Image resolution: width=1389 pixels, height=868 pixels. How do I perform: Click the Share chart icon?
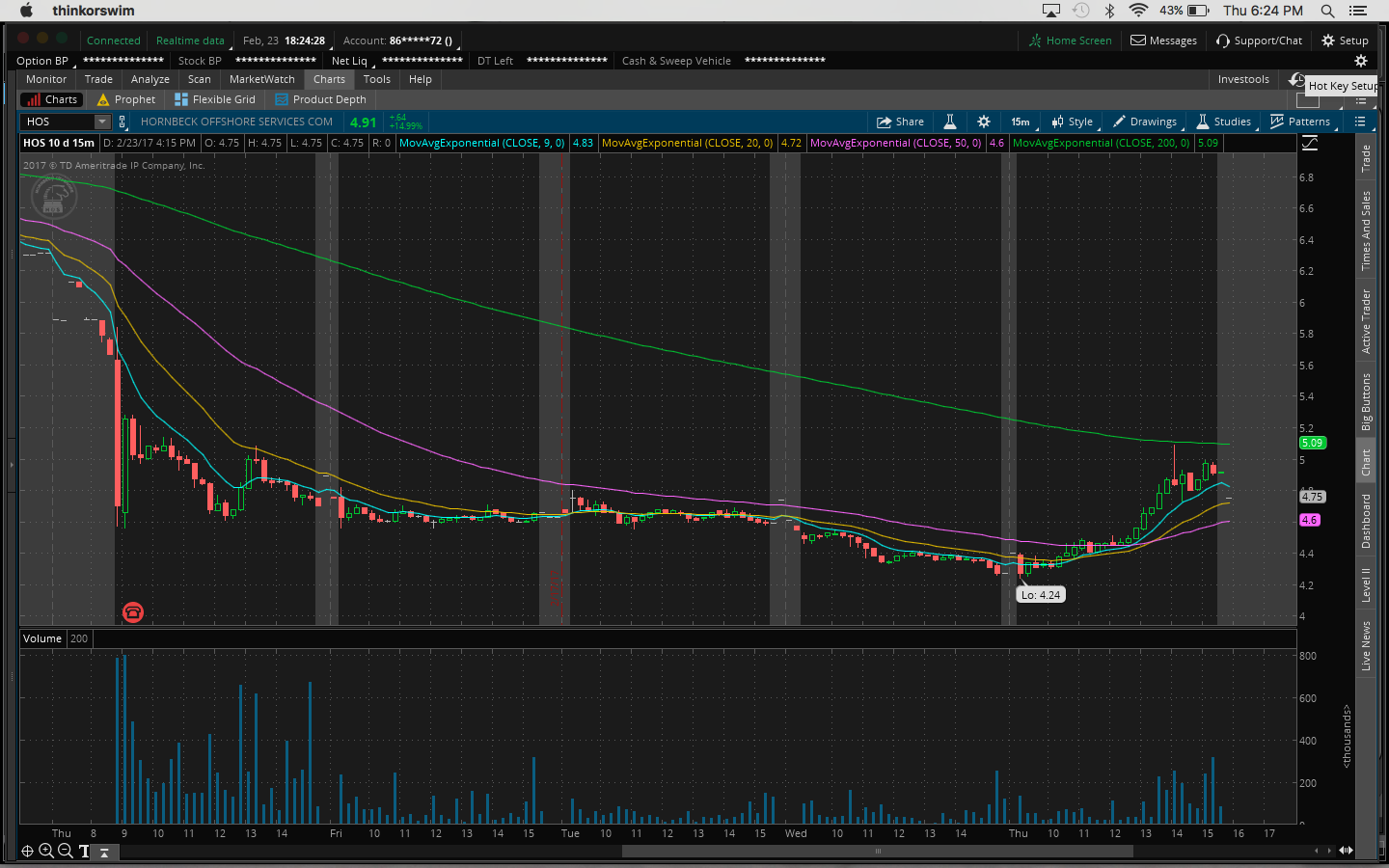[899, 122]
